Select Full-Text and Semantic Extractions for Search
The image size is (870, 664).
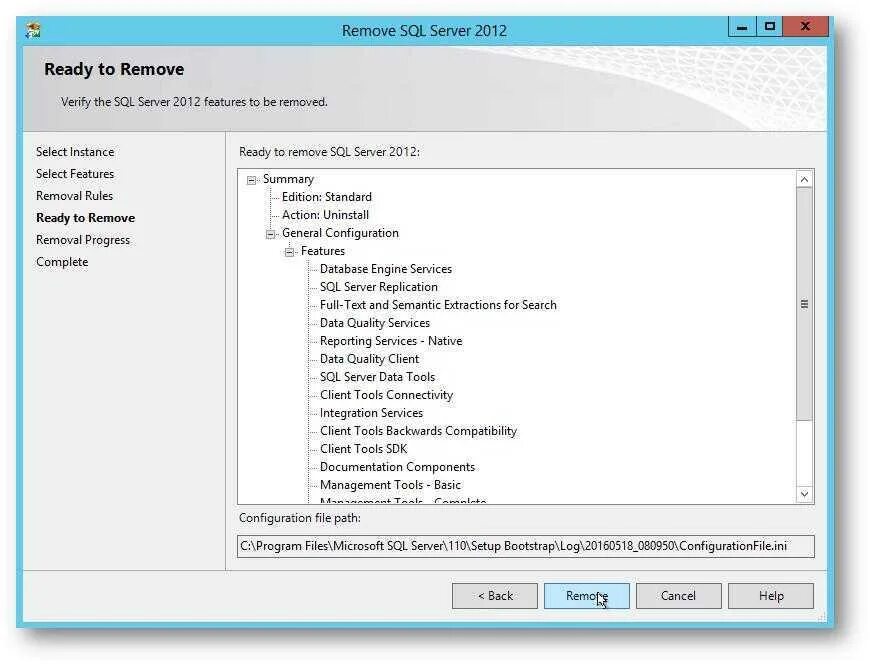(438, 305)
